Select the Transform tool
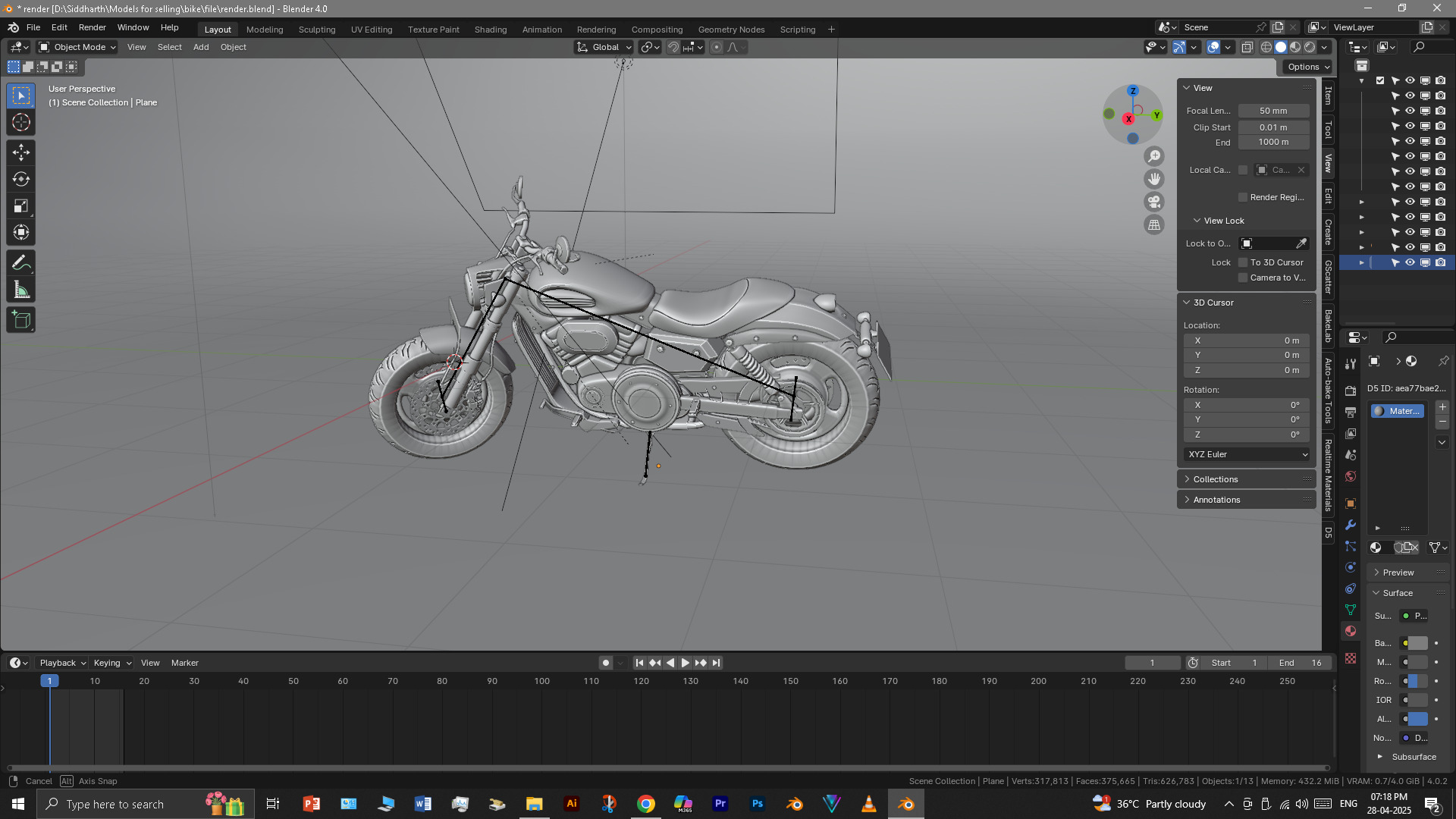 pyautogui.click(x=21, y=233)
